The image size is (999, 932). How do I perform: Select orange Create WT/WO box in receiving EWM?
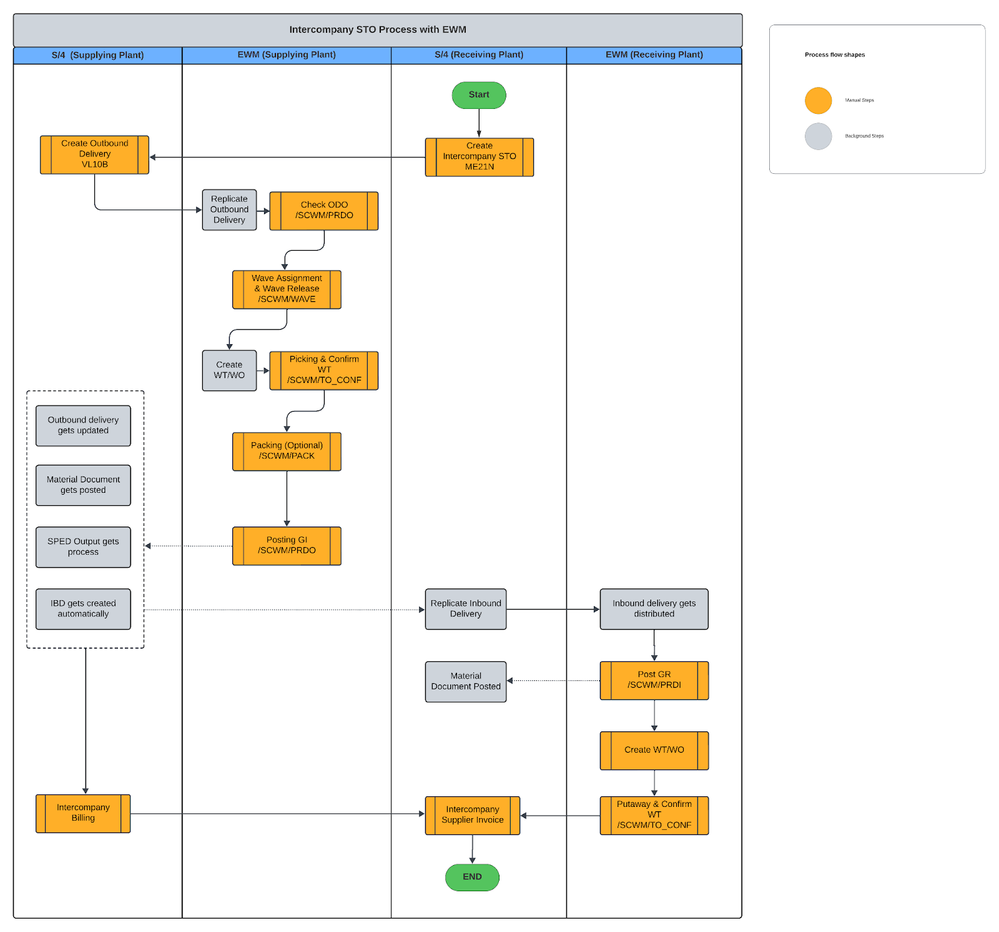[654, 750]
